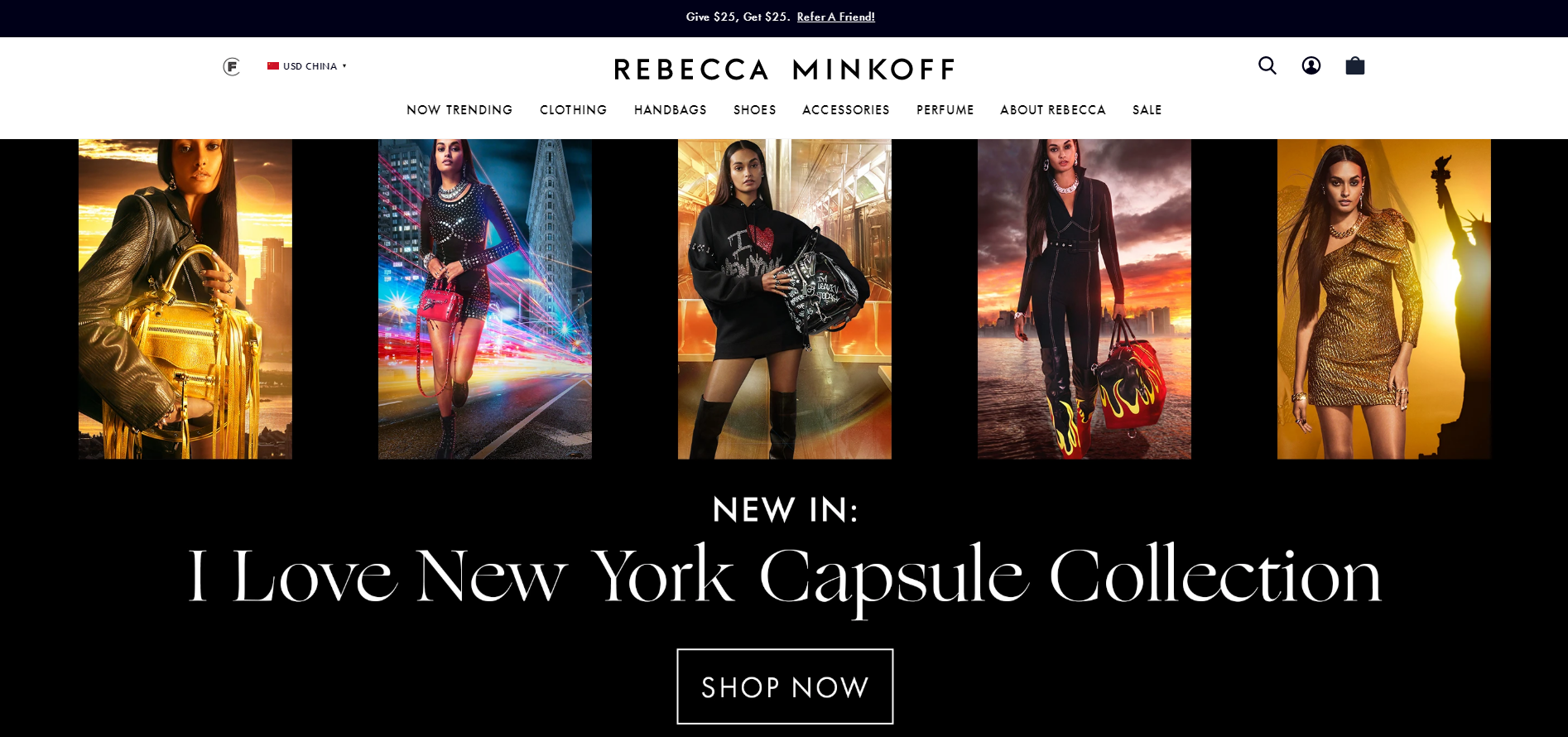The image size is (1568, 737).
Task: Open the shopping bag icon
Action: [1354, 65]
